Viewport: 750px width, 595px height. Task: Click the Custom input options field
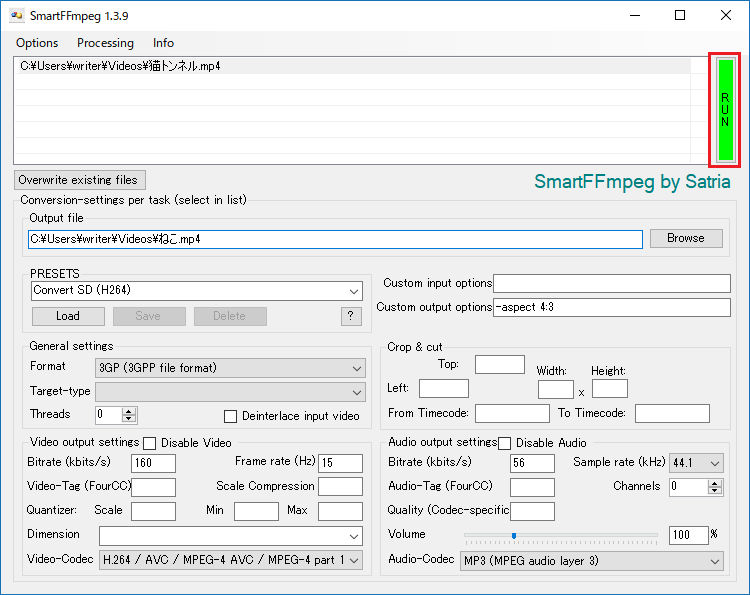612,283
